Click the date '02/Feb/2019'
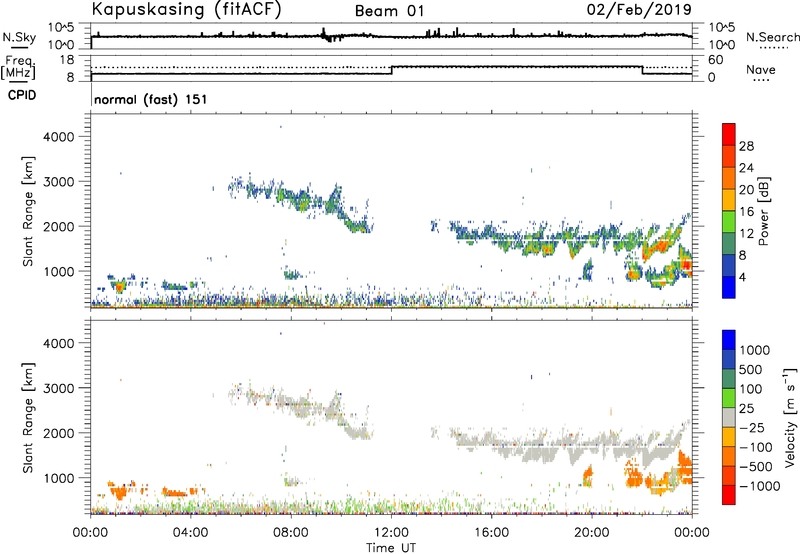This screenshot has height=554, width=800. (x=639, y=9)
